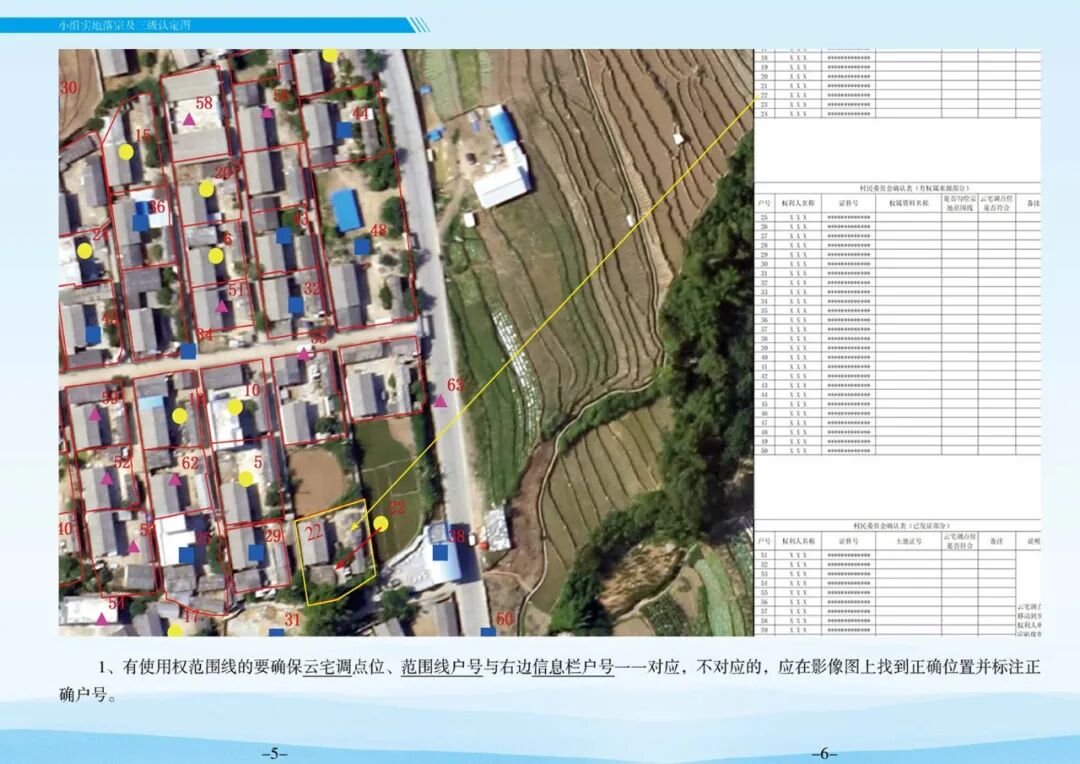Click the yellow dot marker on parcel 5
1080x764 pixels.
click(x=246, y=479)
